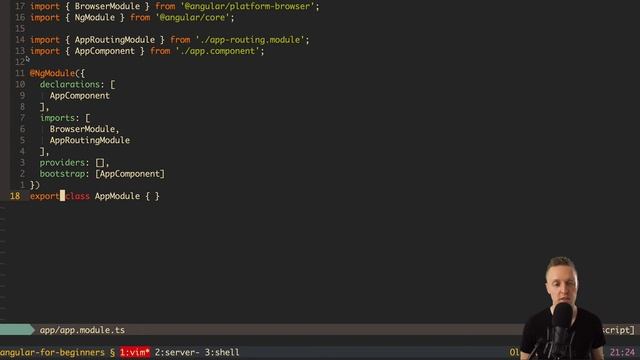Click '[AppComponent]' in the bootstrap line
Screen dimensions: 640x360
pyautogui.click(x=130, y=174)
